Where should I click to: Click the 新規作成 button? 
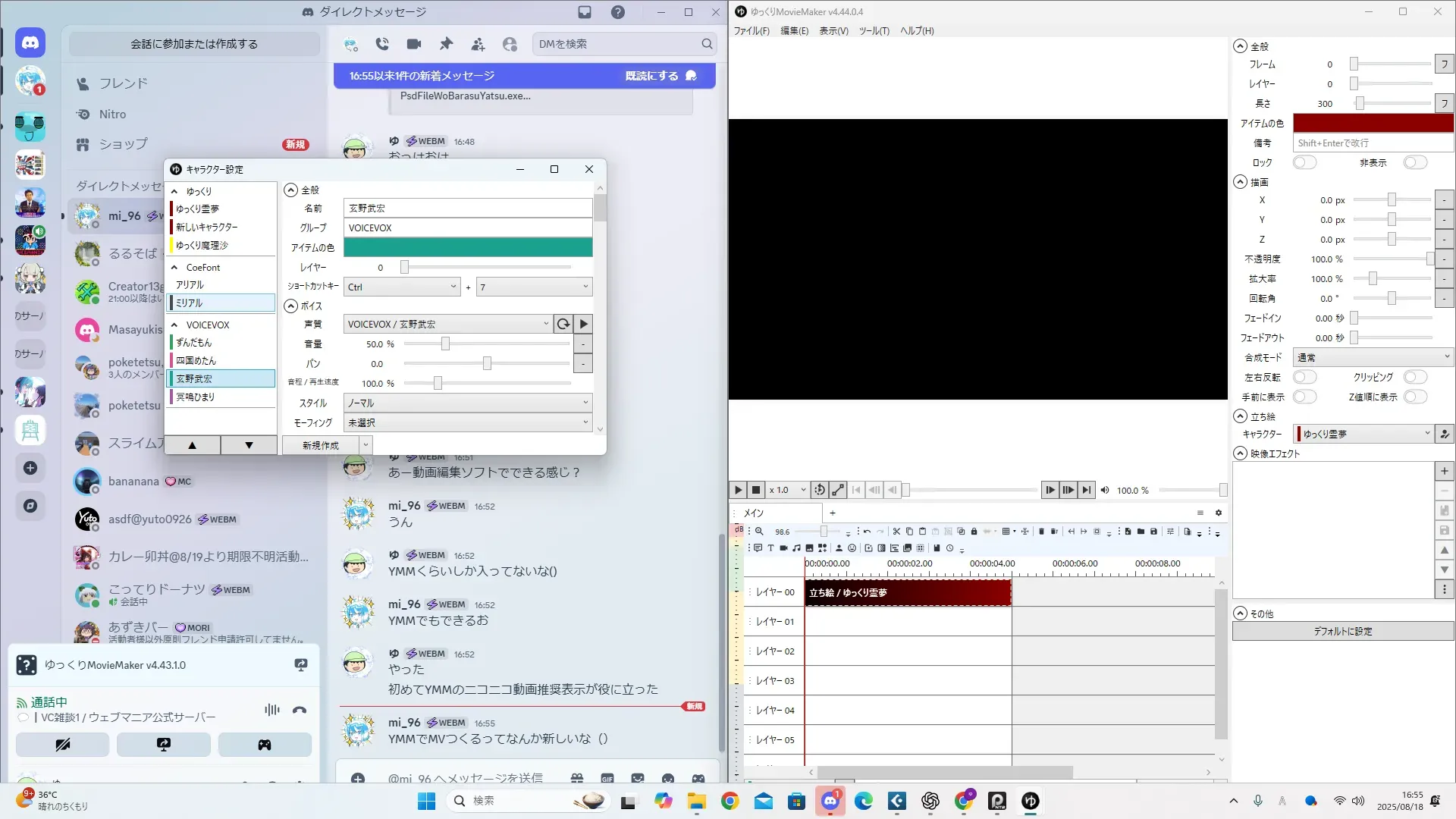tap(320, 445)
